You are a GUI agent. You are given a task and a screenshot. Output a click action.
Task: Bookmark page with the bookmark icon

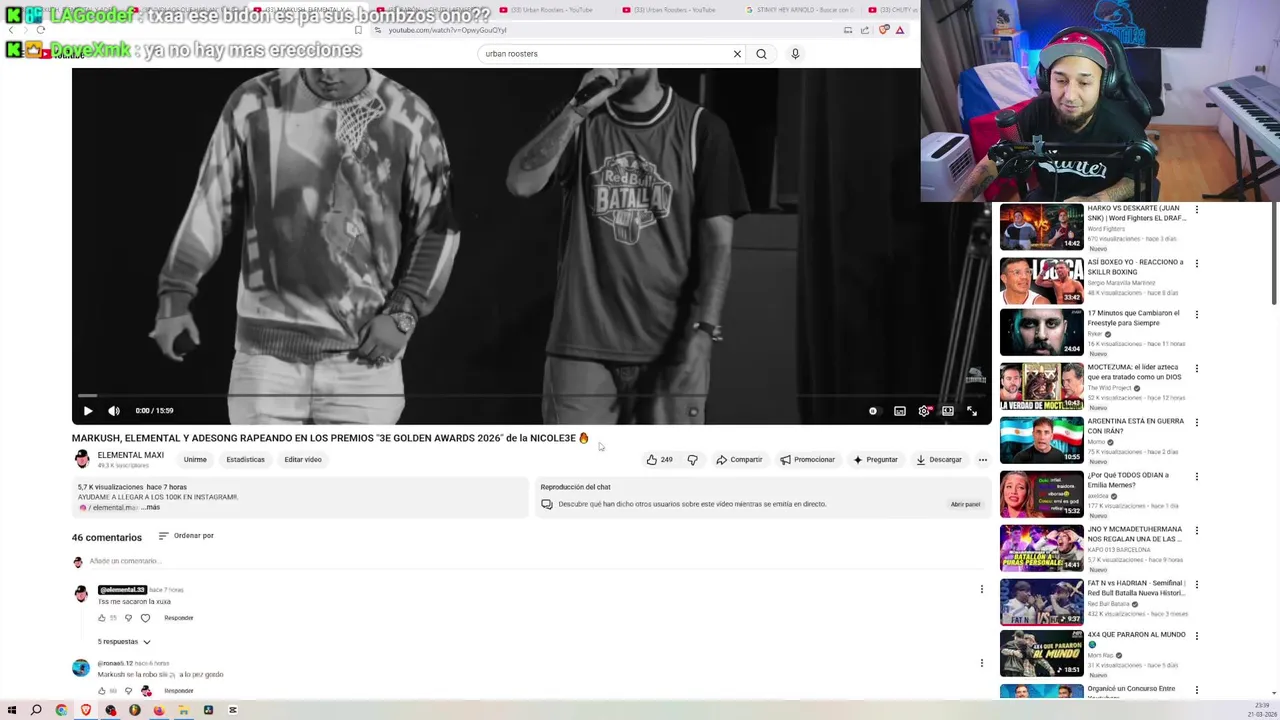pyautogui.click(x=358, y=30)
